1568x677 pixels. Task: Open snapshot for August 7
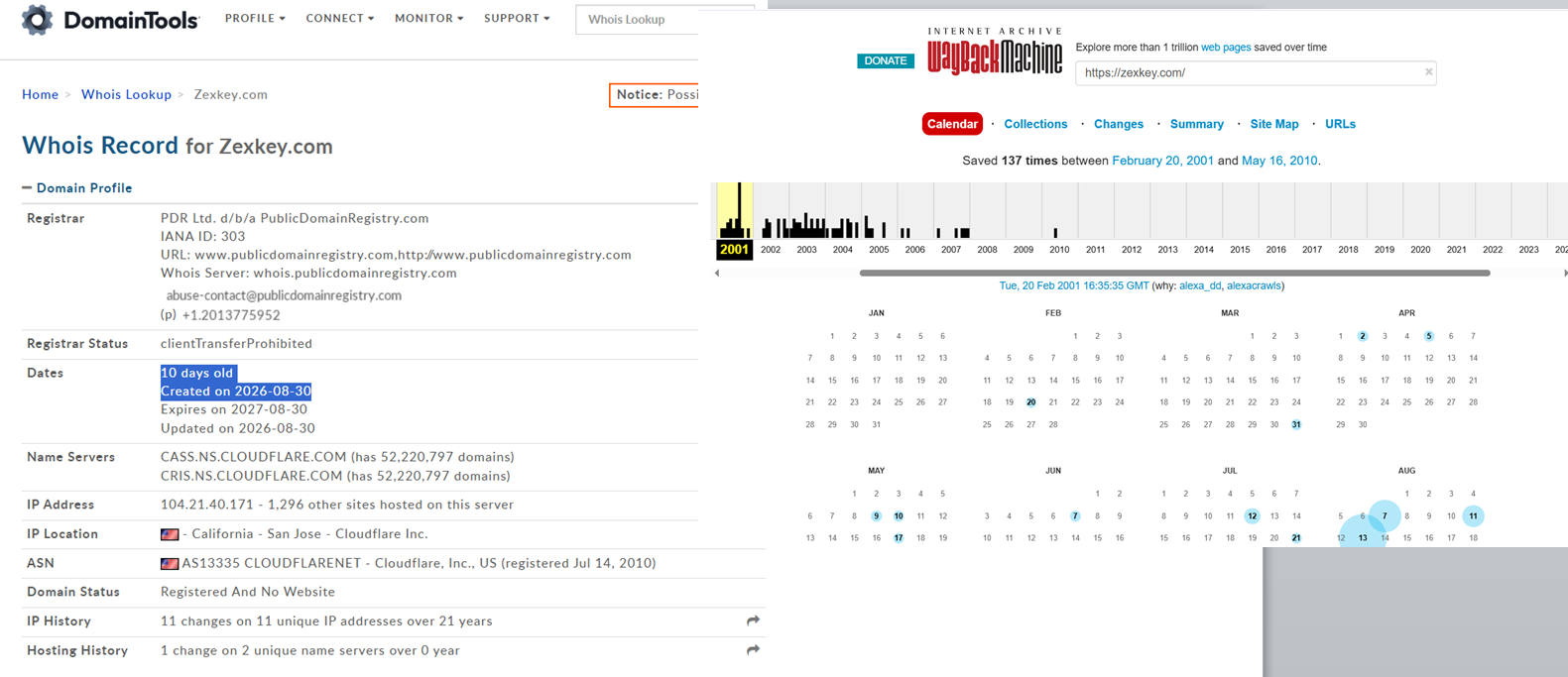[x=1385, y=516]
